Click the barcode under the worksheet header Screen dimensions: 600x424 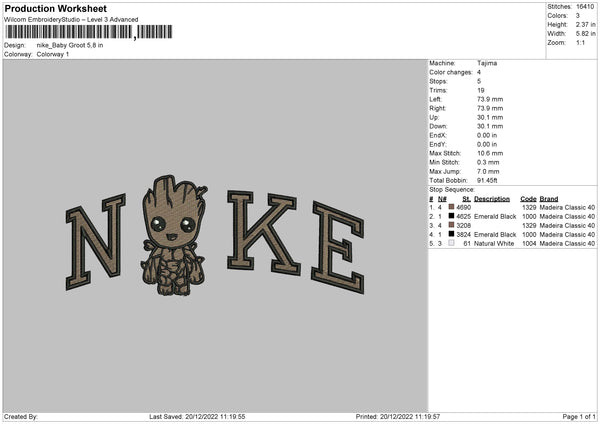click(88, 32)
